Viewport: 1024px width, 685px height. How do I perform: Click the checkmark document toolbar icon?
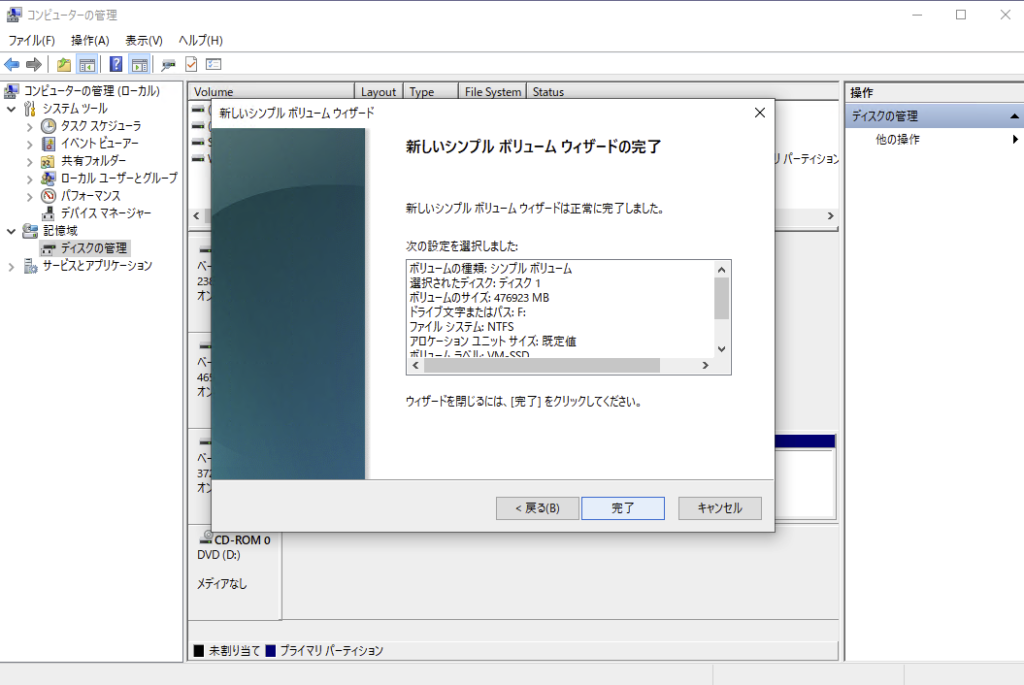(x=190, y=65)
